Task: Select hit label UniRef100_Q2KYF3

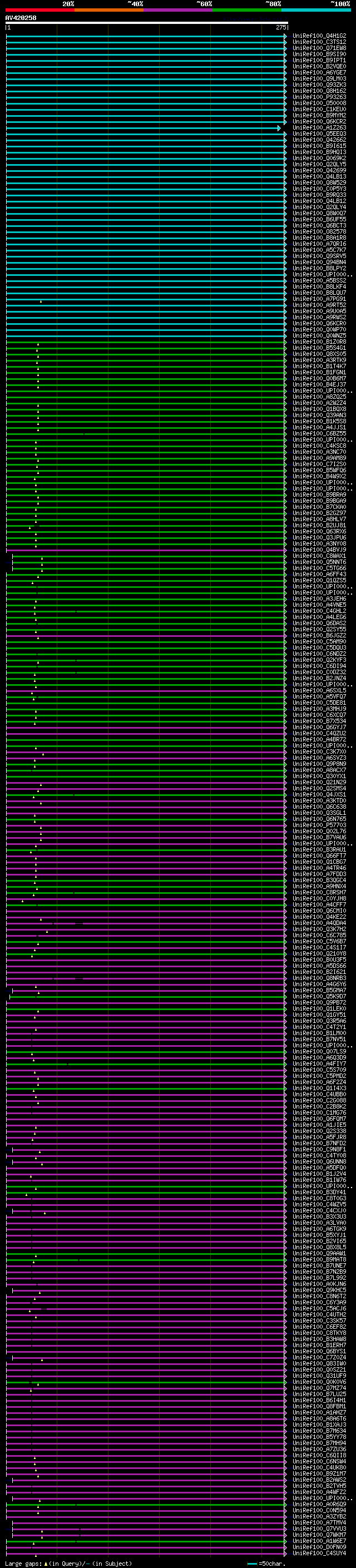Action: point(319,660)
